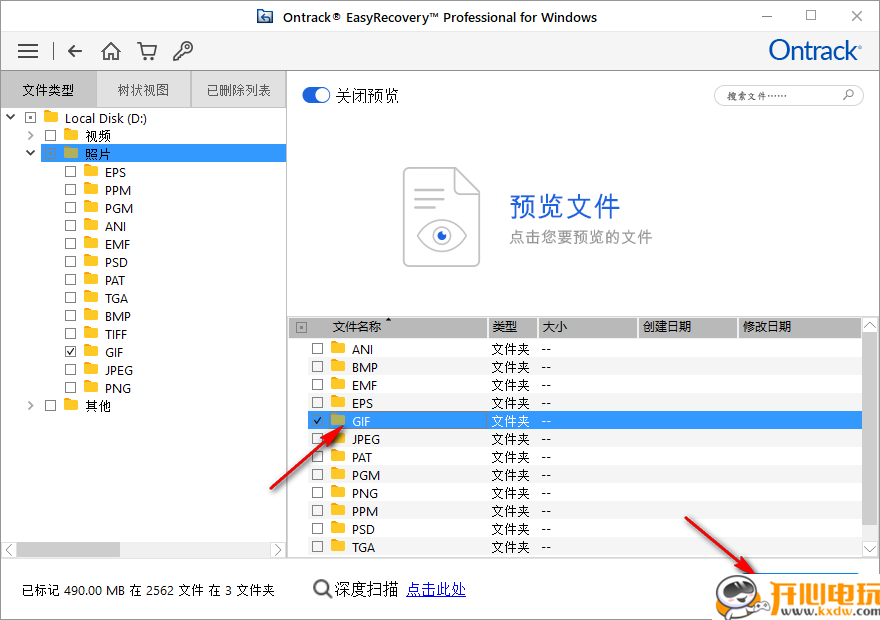Click the tree horizontal scrollbar thumb

68,550
